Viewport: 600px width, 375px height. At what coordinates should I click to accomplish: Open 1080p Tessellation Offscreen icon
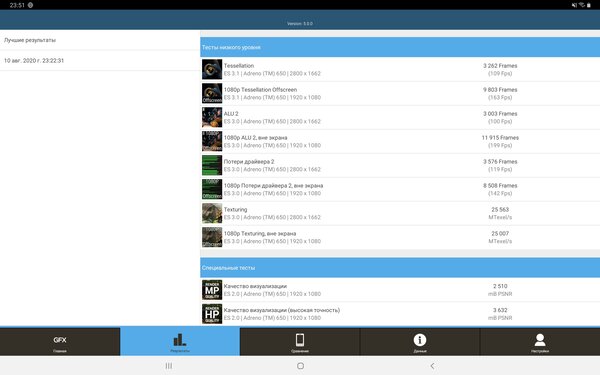point(212,93)
